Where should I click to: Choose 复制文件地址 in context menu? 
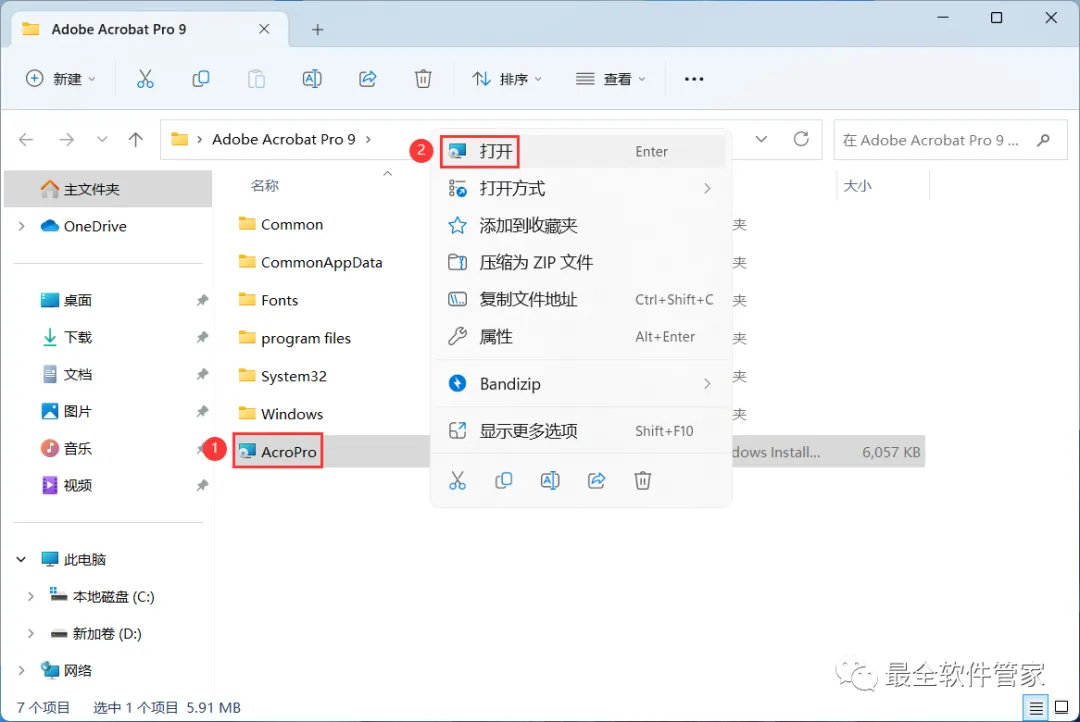581,300
